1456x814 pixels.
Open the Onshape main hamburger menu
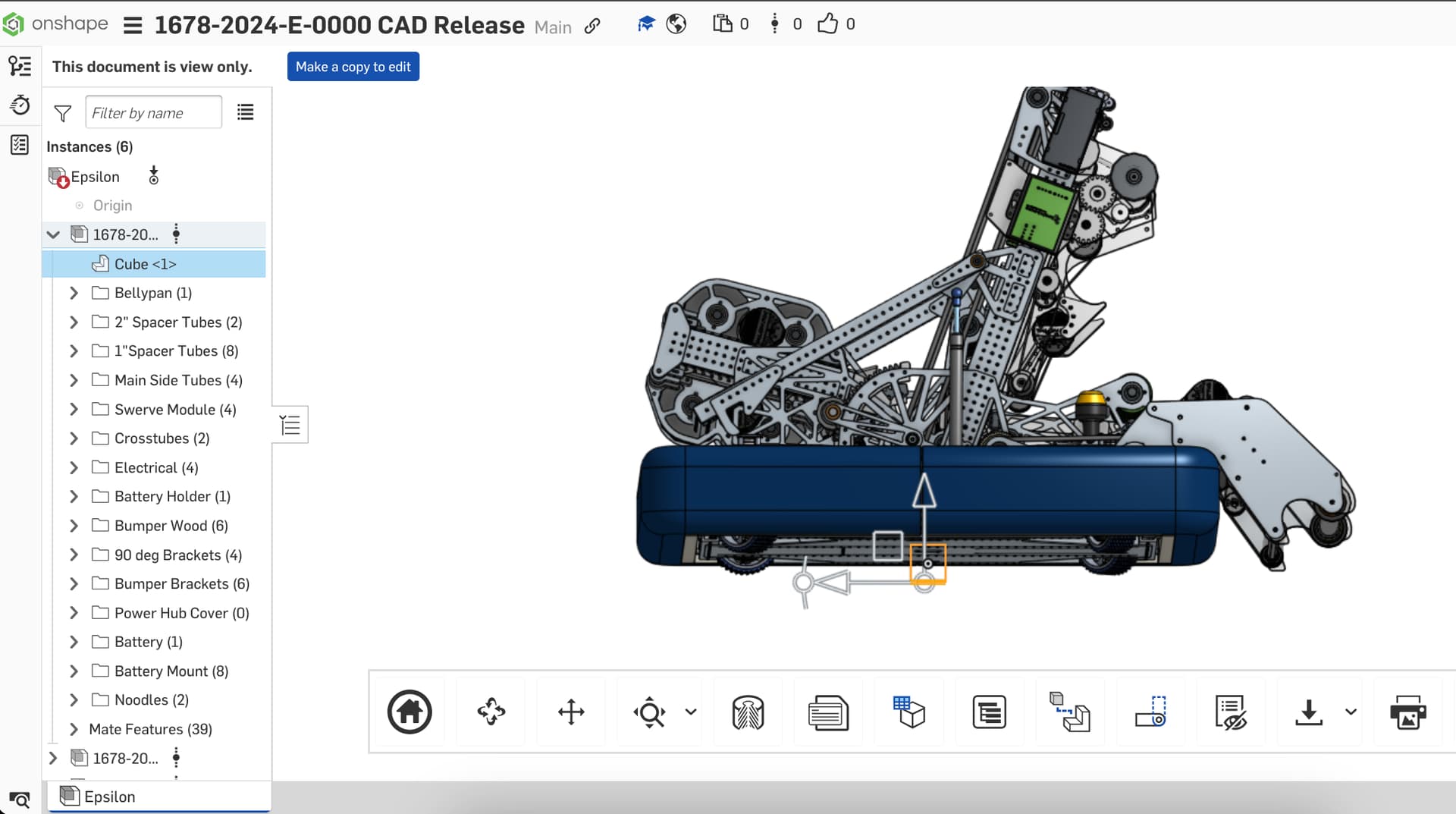(x=133, y=25)
